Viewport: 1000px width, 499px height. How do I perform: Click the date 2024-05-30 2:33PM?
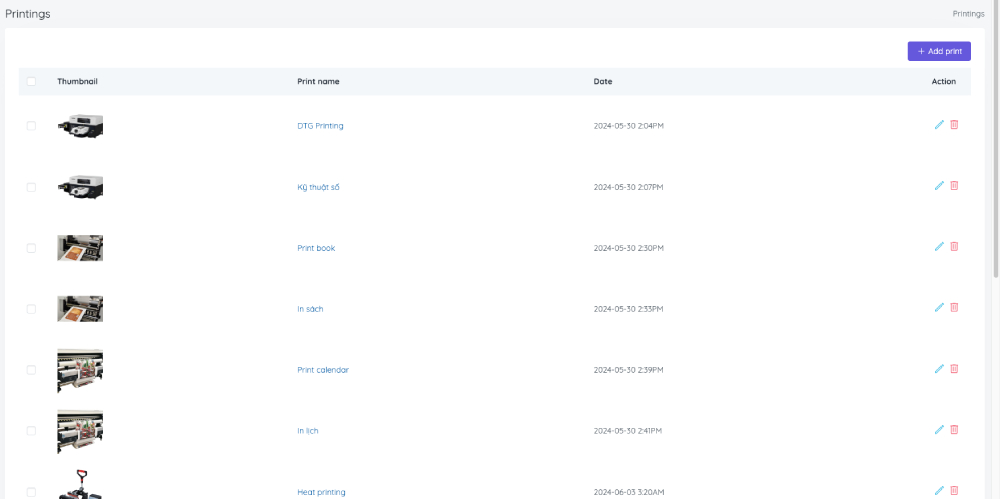click(629, 309)
